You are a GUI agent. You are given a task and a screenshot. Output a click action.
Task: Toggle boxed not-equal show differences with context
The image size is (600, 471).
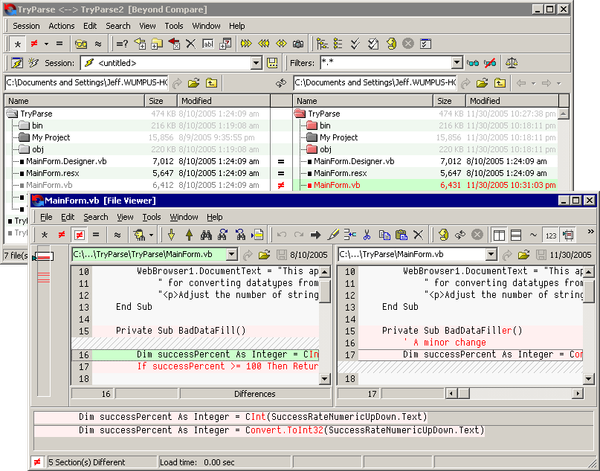(x=79, y=235)
